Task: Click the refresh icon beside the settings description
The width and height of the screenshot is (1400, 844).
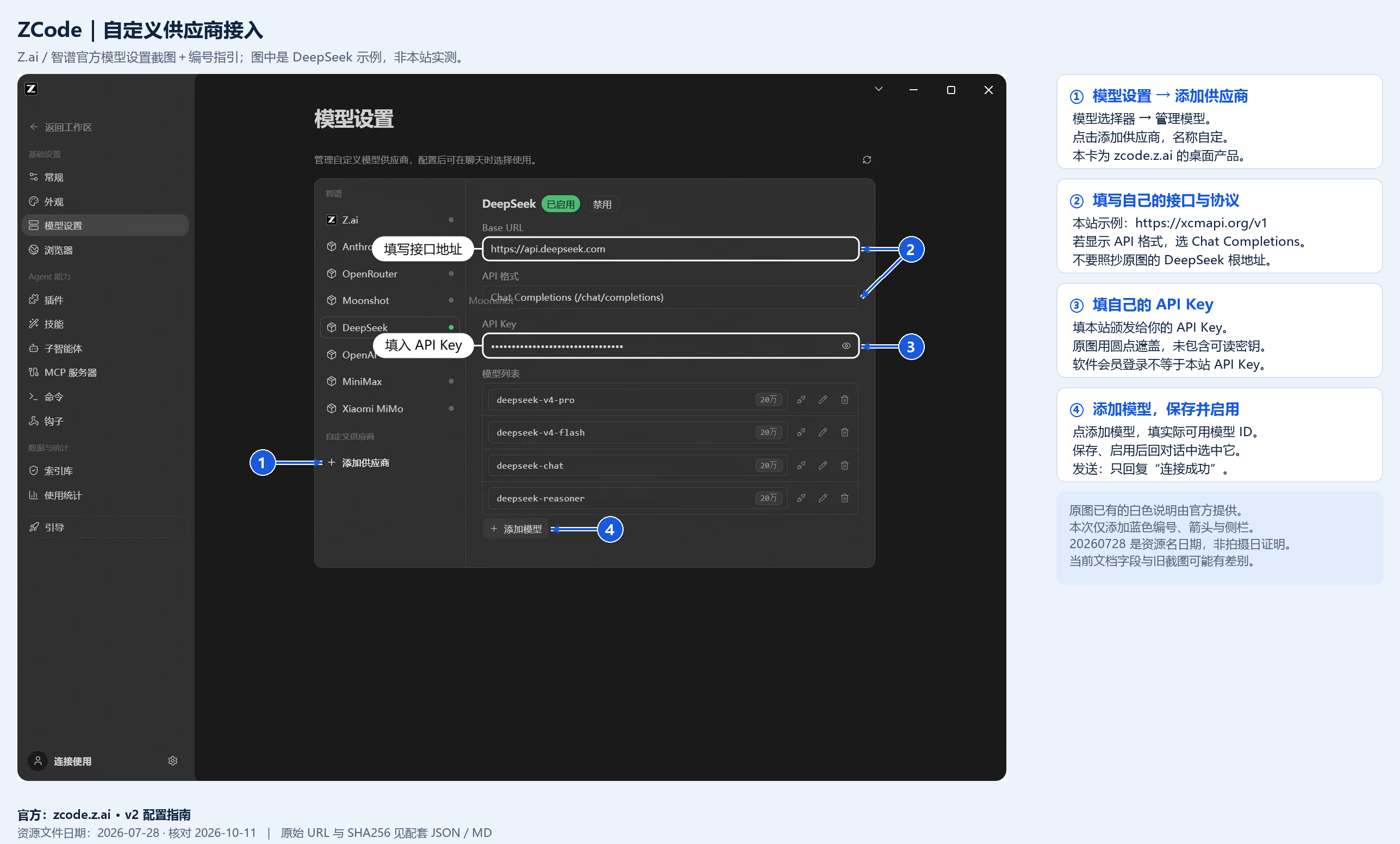Action: click(x=867, y=160)
